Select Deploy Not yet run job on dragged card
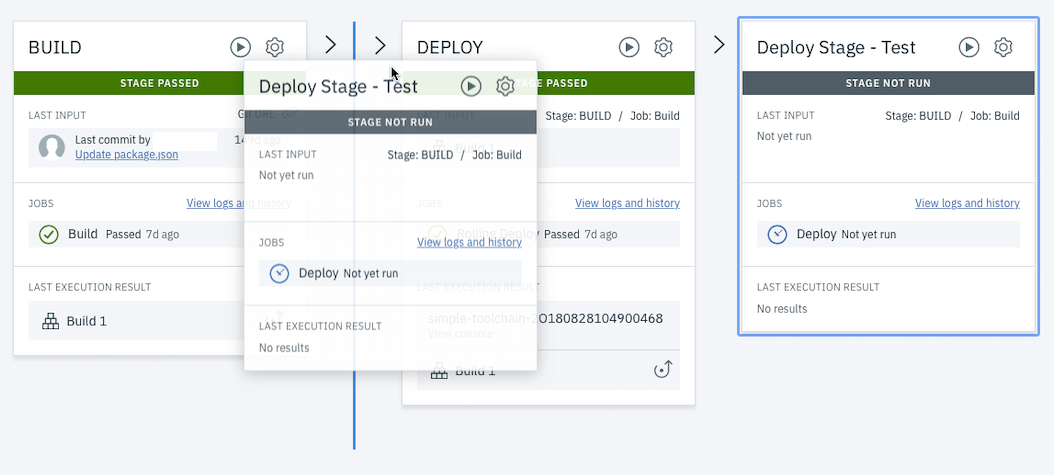Image resolution: width=1054 pixels, height=475 pixels. (390, 273)
